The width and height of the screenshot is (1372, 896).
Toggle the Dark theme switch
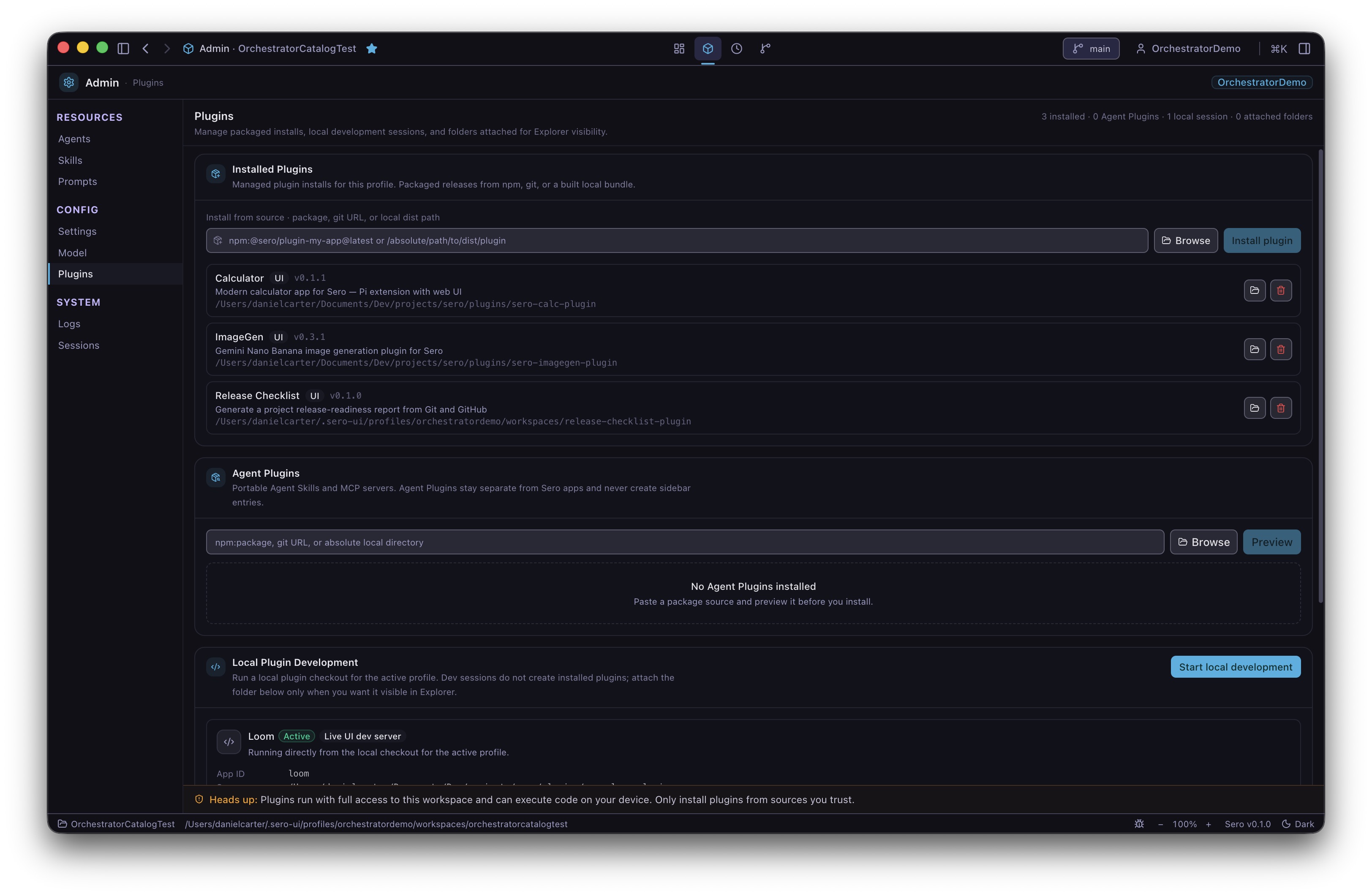click(x=1297, y=824)
